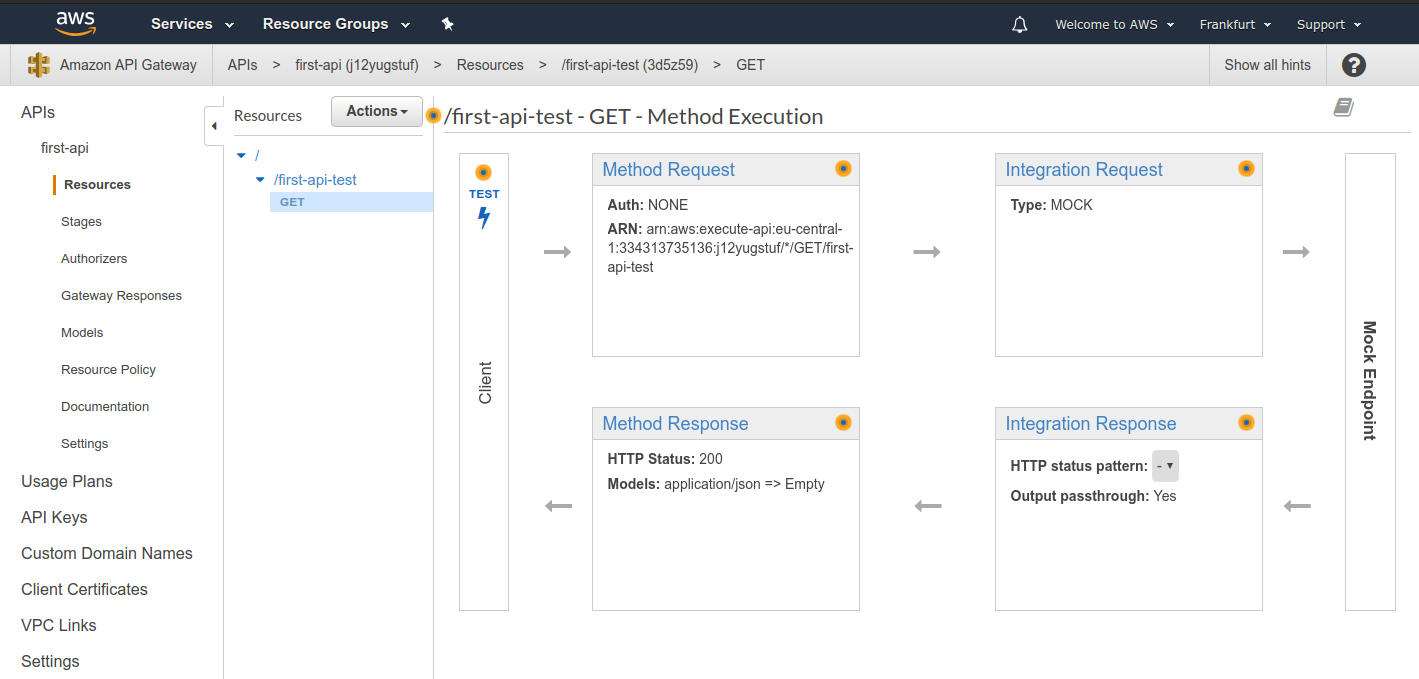Click the first-api (j12yugstuf) breadcrumb
The width and height of the screenshot is (1419, 679).
[x=357, y=65]
